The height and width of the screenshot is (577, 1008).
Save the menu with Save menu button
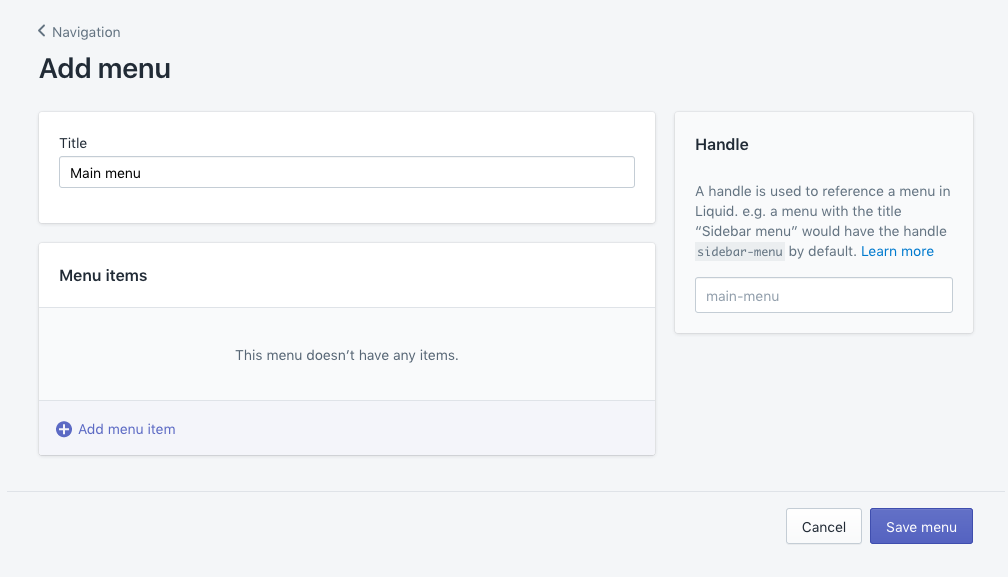920,526
